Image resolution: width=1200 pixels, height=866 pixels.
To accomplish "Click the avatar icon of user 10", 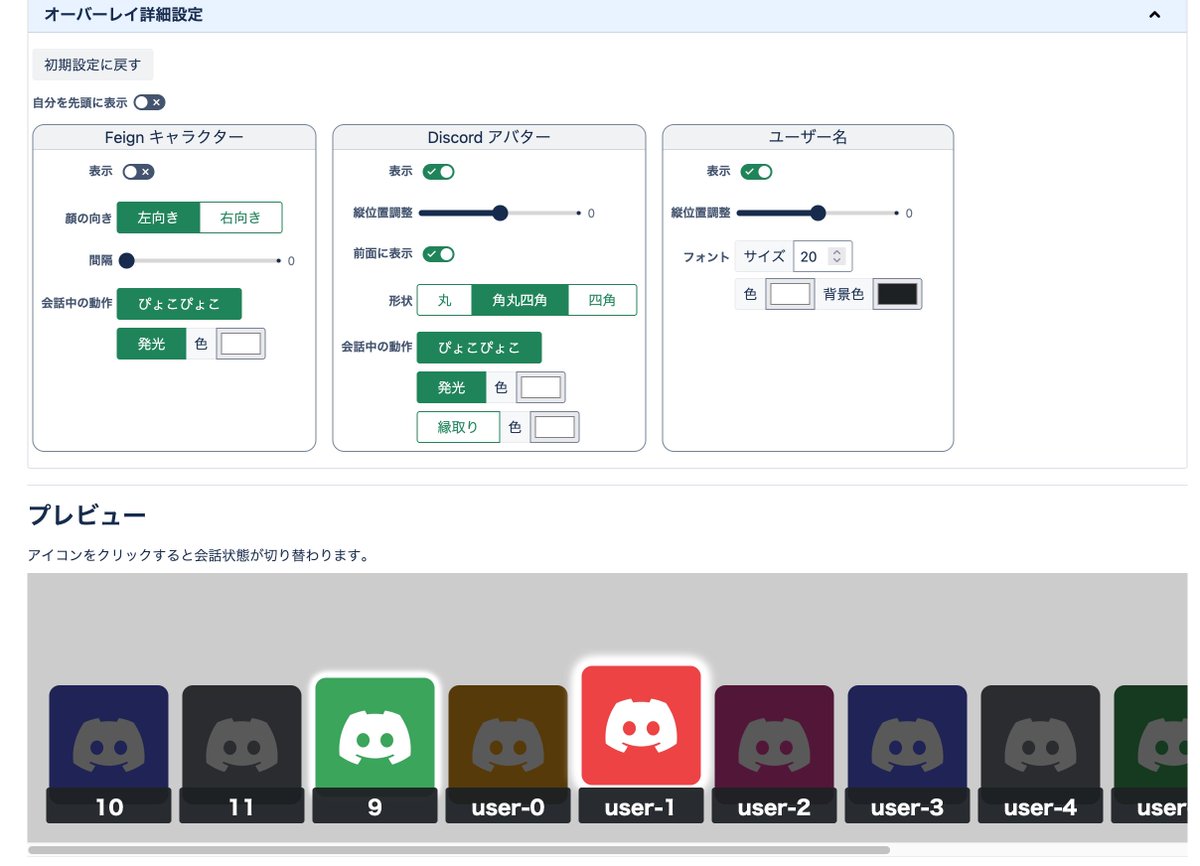I will pyautogui.click(x=109, y=738).
